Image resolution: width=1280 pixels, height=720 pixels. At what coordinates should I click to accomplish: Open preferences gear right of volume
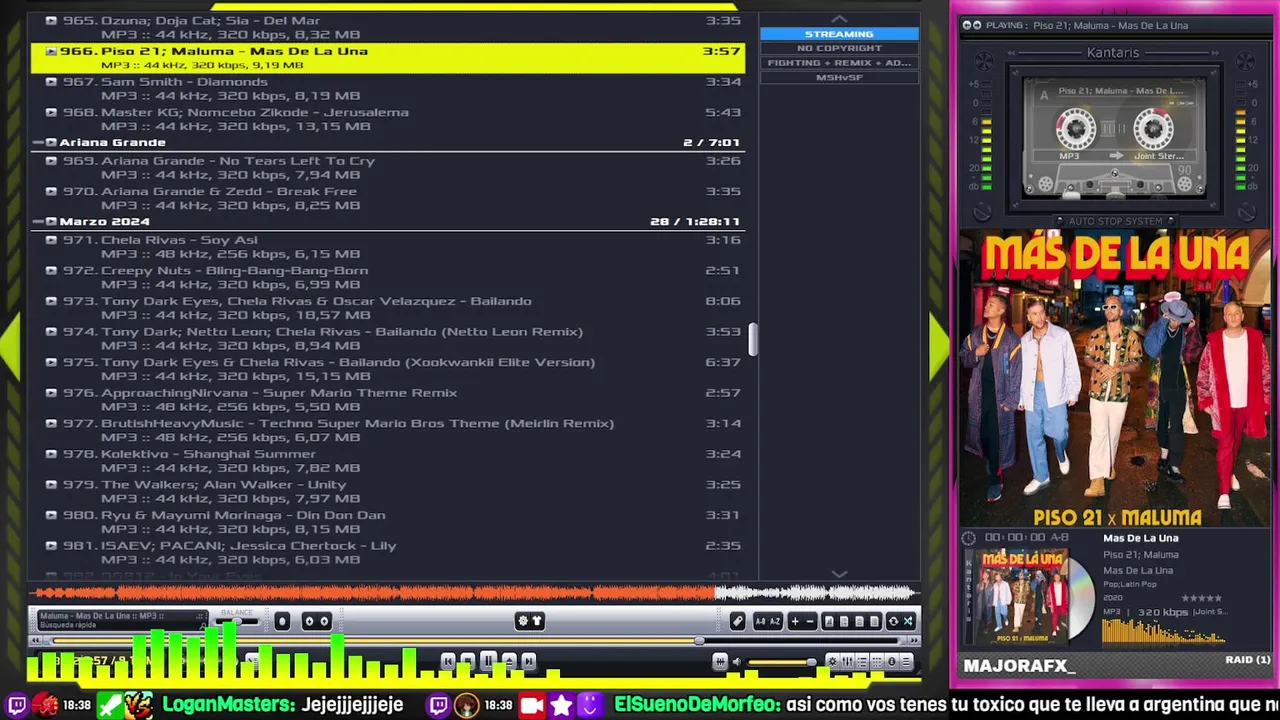[x=832, y=661]
